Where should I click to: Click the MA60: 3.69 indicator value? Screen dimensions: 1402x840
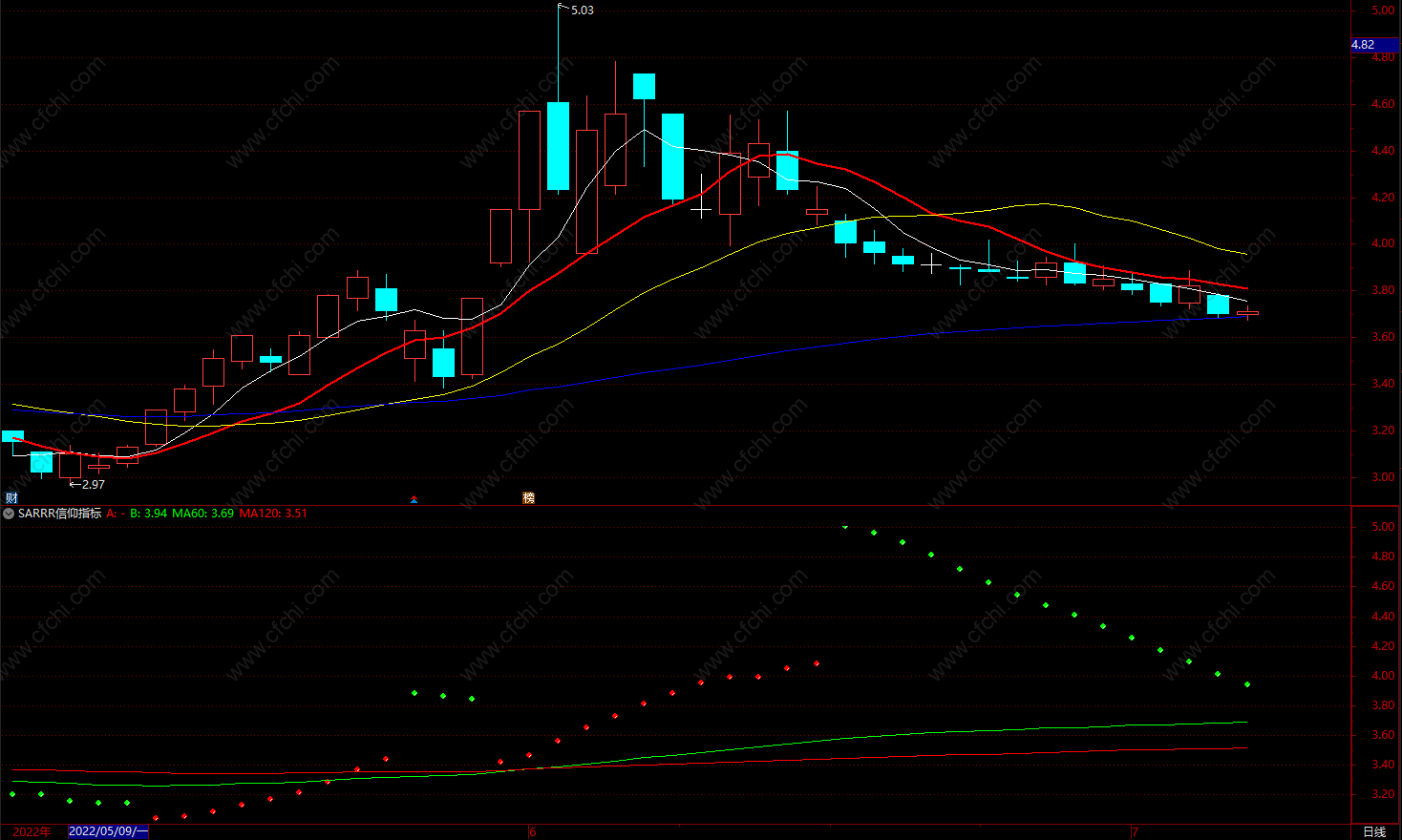tap(202, 514)
